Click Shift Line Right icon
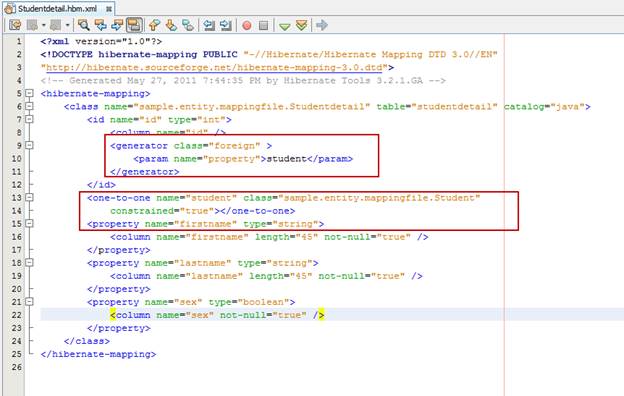 226,25
